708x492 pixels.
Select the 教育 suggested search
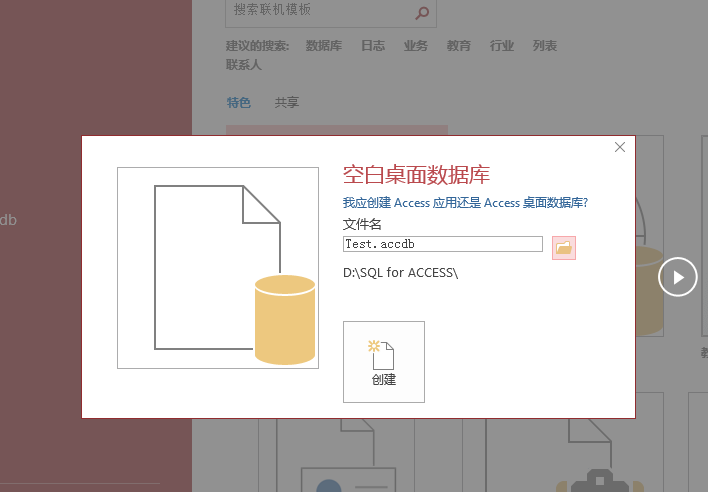click(458, 46)
